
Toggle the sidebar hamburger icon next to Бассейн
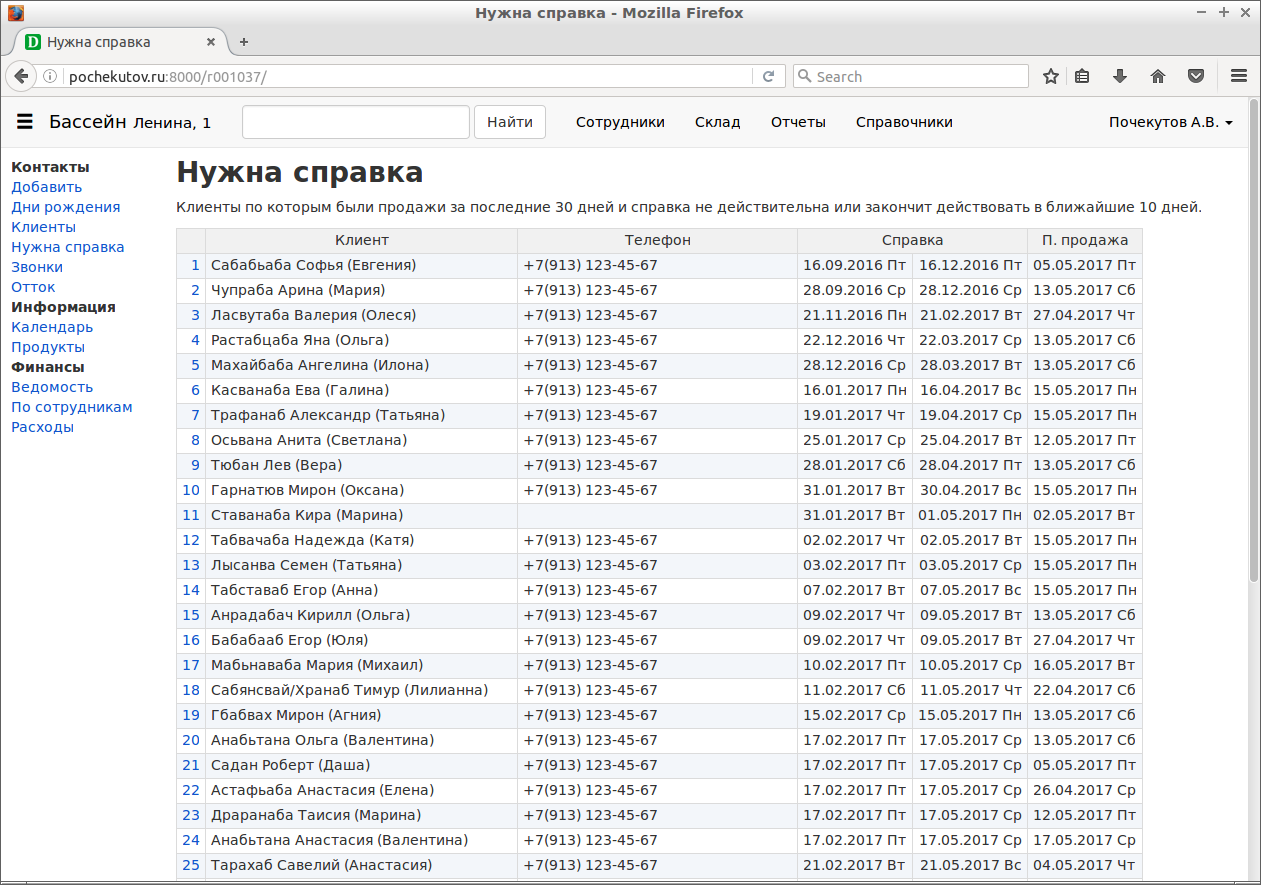[25, 122]
